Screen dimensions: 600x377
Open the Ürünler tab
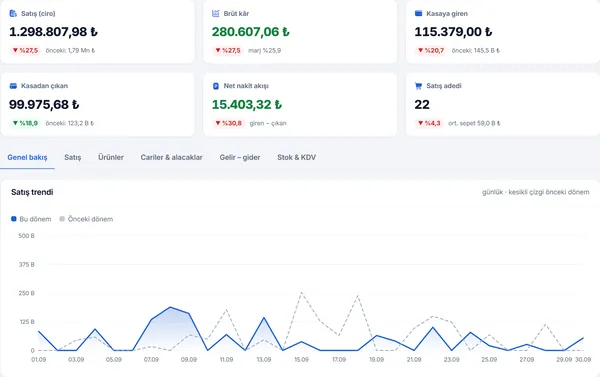111,157
